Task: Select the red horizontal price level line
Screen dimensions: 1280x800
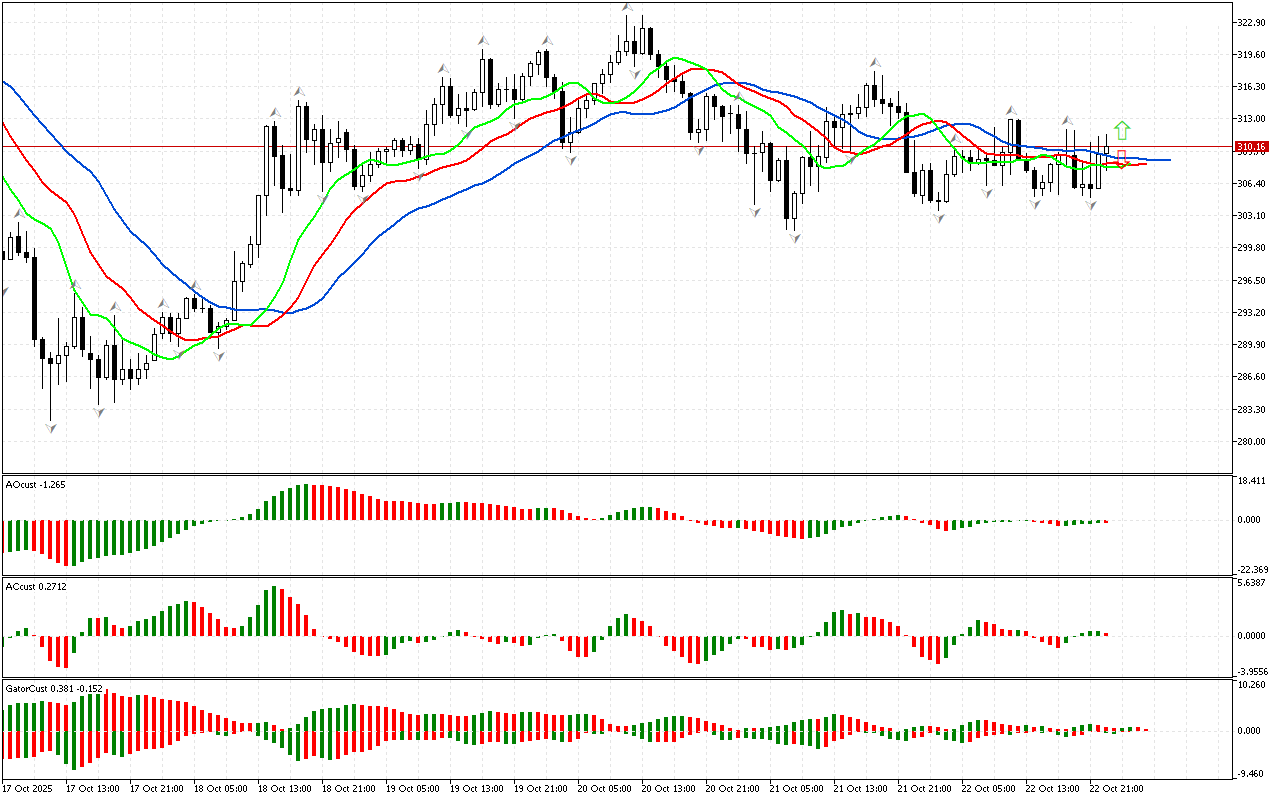Action: (x=600, y=146)
